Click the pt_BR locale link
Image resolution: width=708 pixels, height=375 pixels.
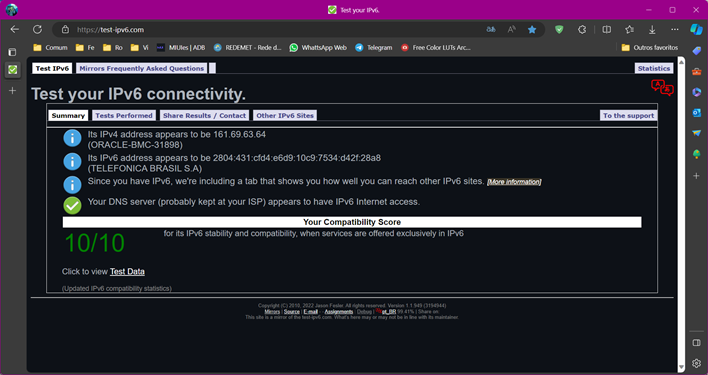point(388,311)
